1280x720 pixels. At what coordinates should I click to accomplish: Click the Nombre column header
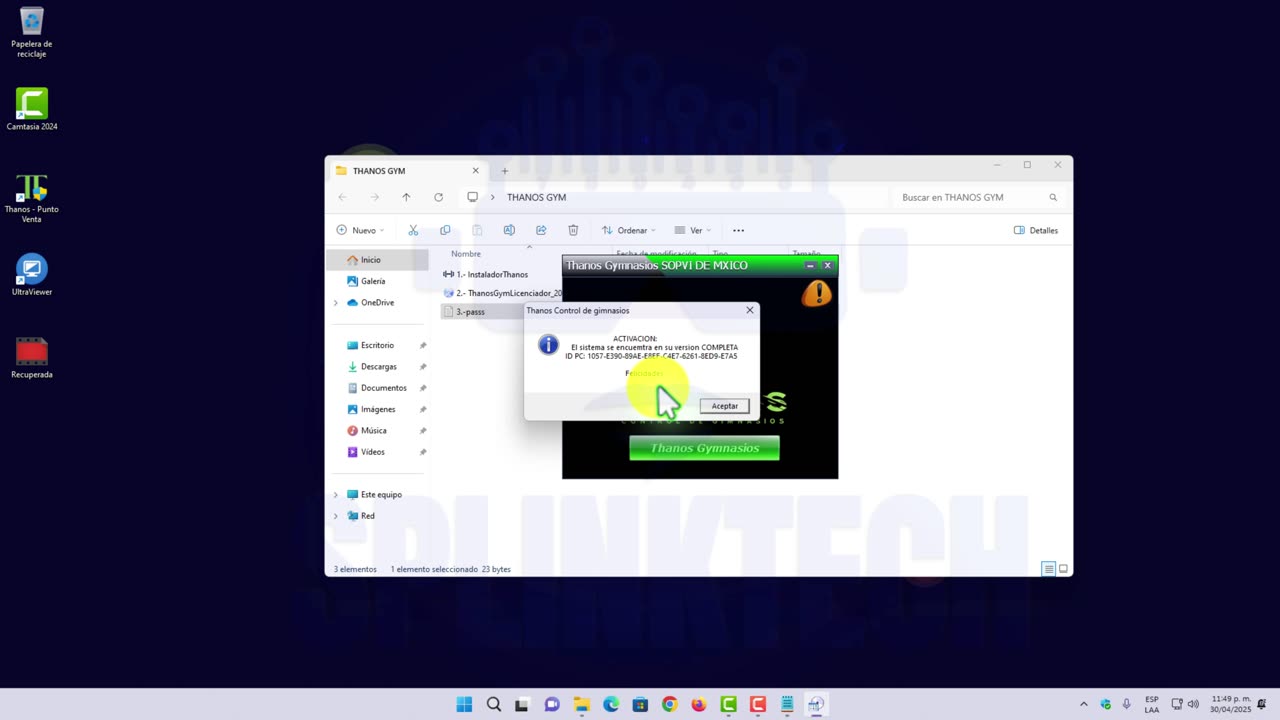[x=466, y=254]
